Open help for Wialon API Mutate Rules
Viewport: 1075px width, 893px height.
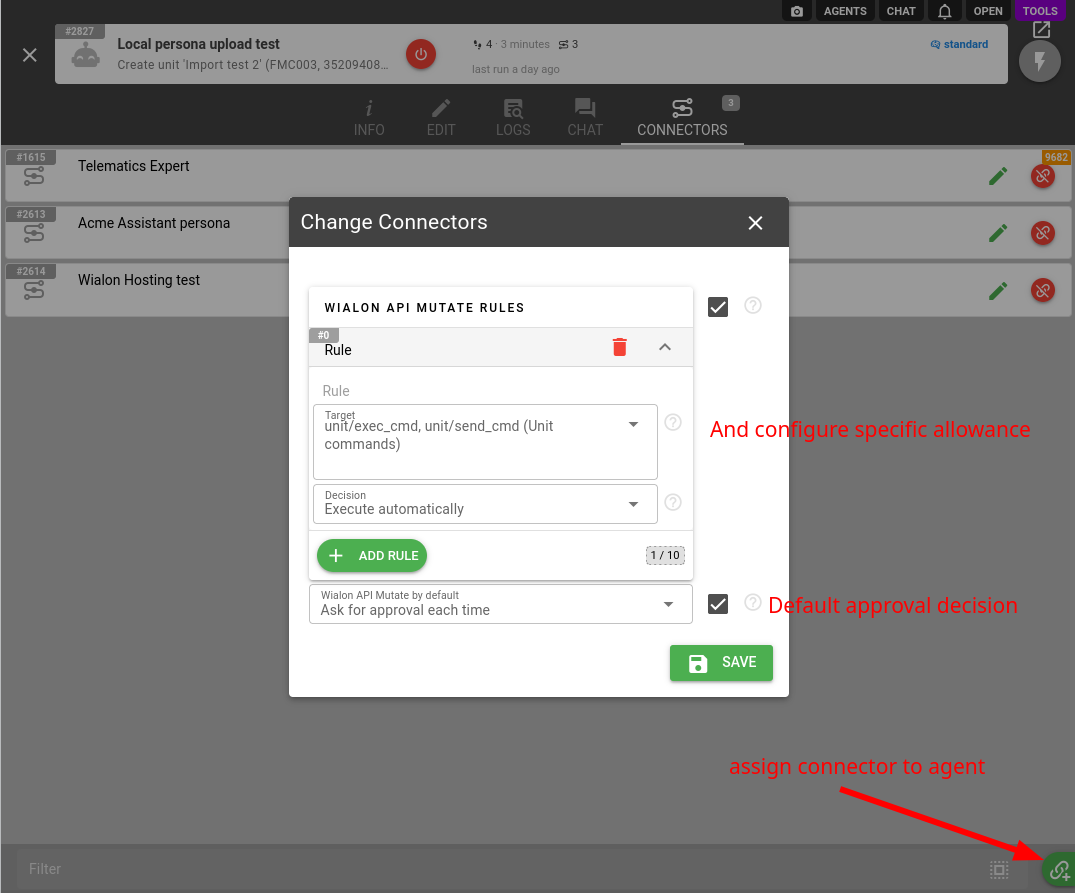click(753, 305)
